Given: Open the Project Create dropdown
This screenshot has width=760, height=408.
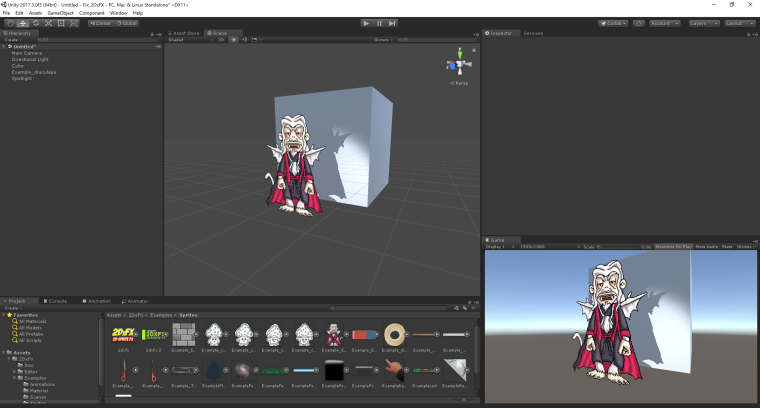Looking at the screenshot, I should (14, 308).
